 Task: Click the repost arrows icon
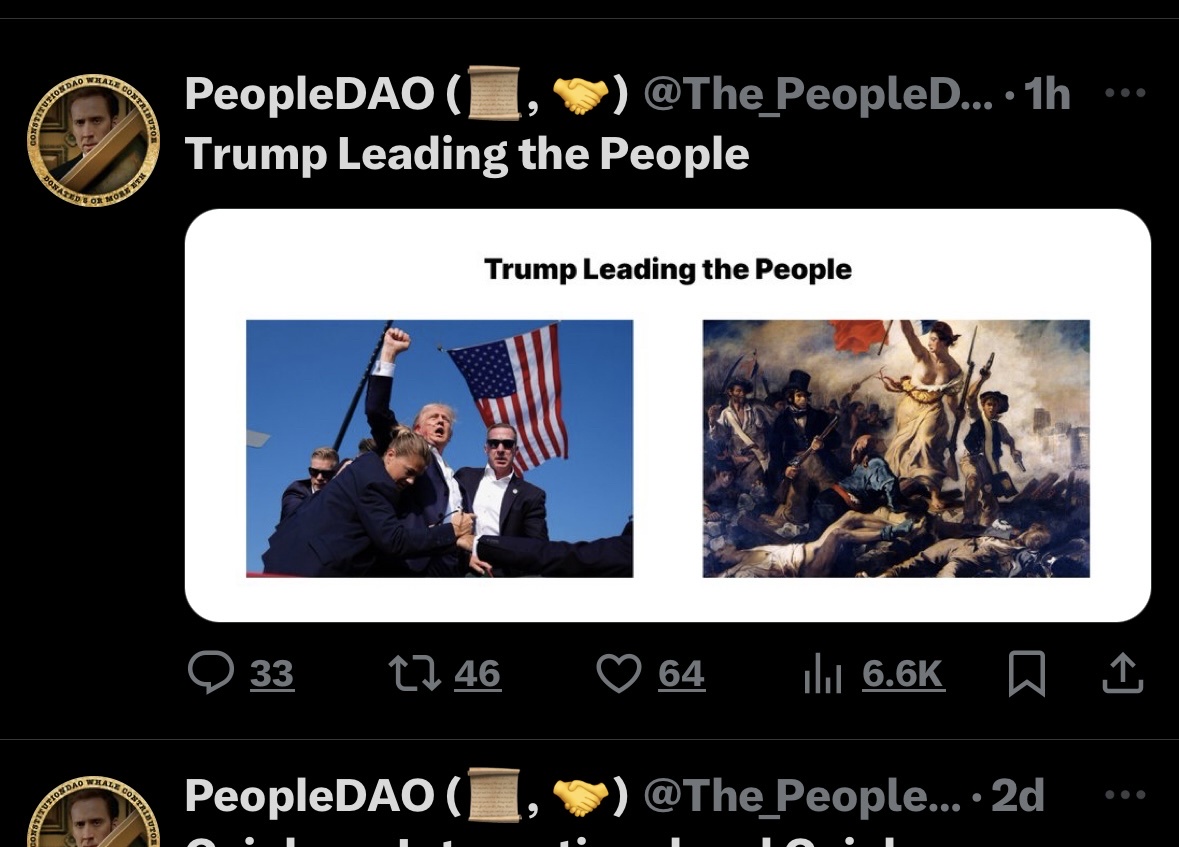click(414, 672)
